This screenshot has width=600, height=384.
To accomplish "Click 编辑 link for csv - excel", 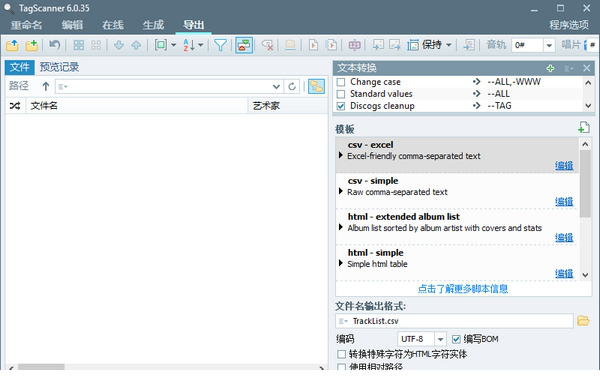I will [564, 166].
